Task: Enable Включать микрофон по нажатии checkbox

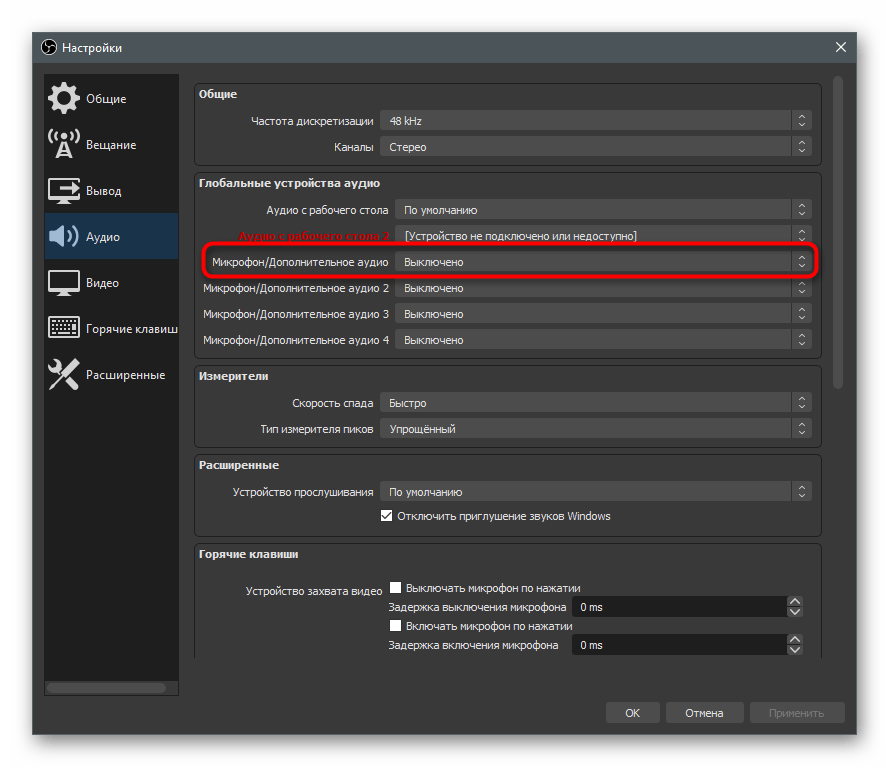Action: (396, 626)
